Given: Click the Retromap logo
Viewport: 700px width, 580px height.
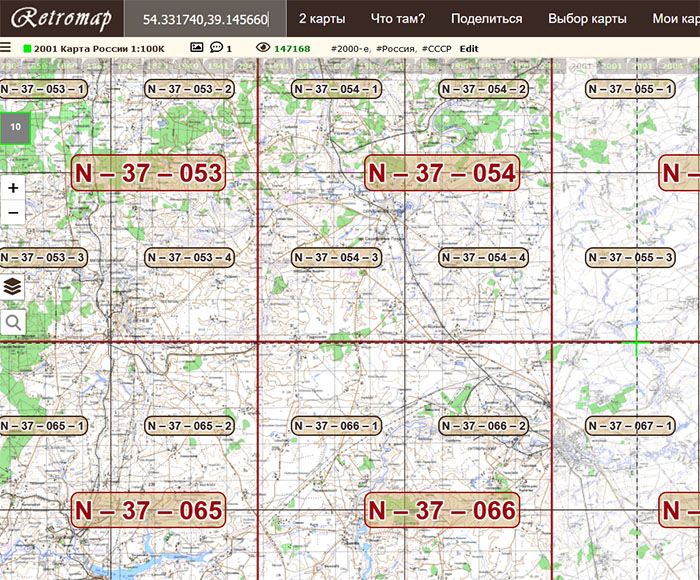Looking at the screenshot, I should pyautogui.click(x=61, y=19).
